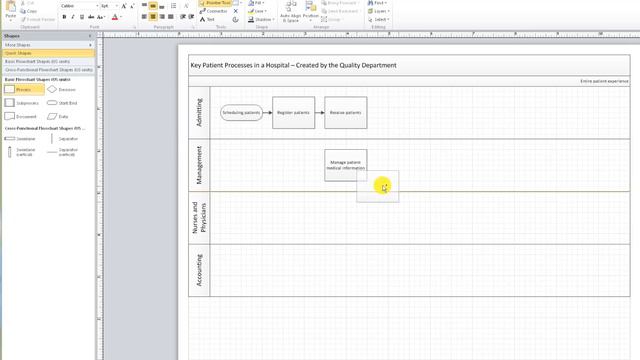Select the Pointer Tool

pyautogui.click(x=215, y=3)
